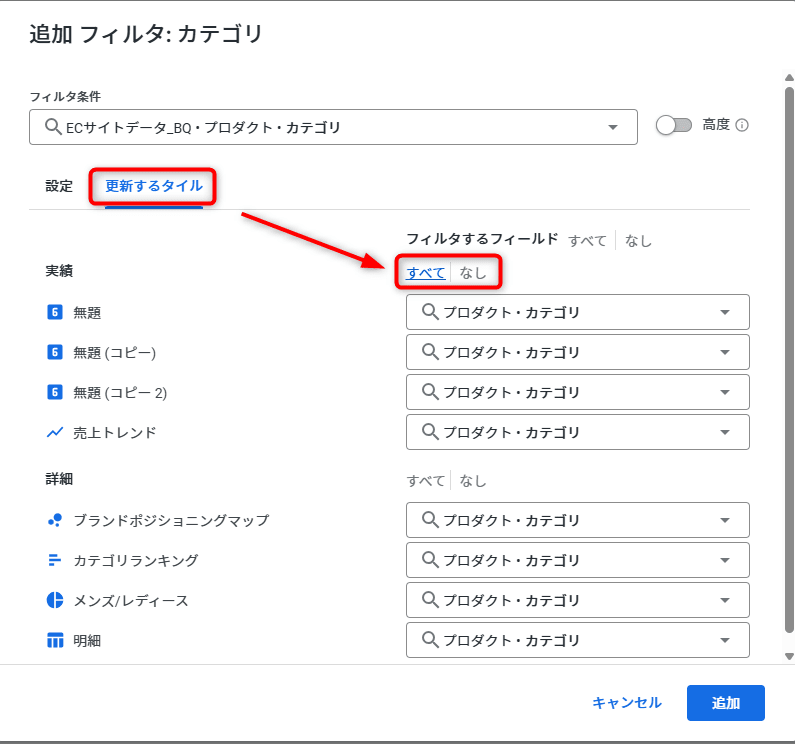Click the info icon next to 高度
The width and height of the screenshot is (795, 744).
click(742, 125)
